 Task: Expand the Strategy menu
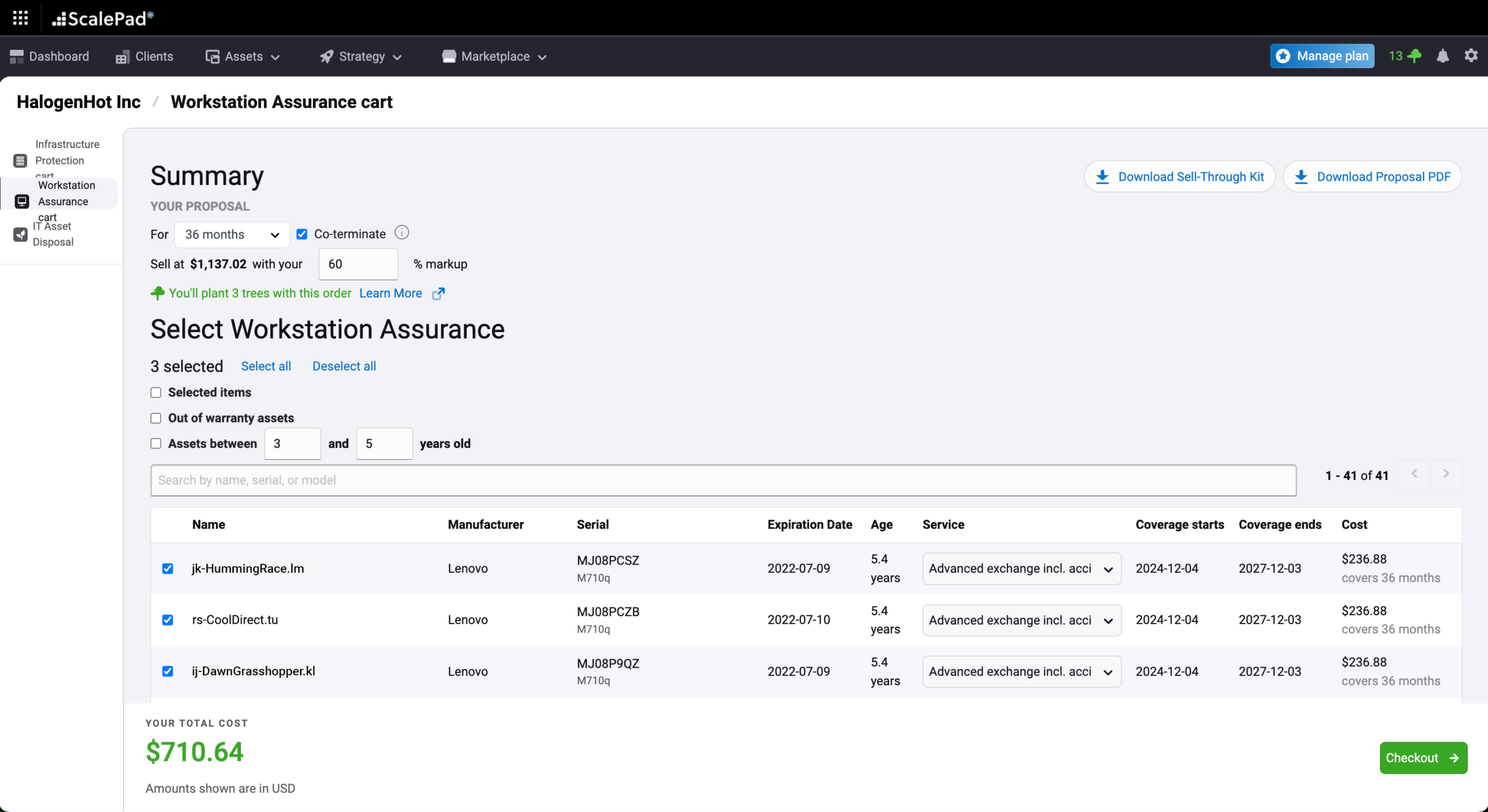click(x=361, y=56)
